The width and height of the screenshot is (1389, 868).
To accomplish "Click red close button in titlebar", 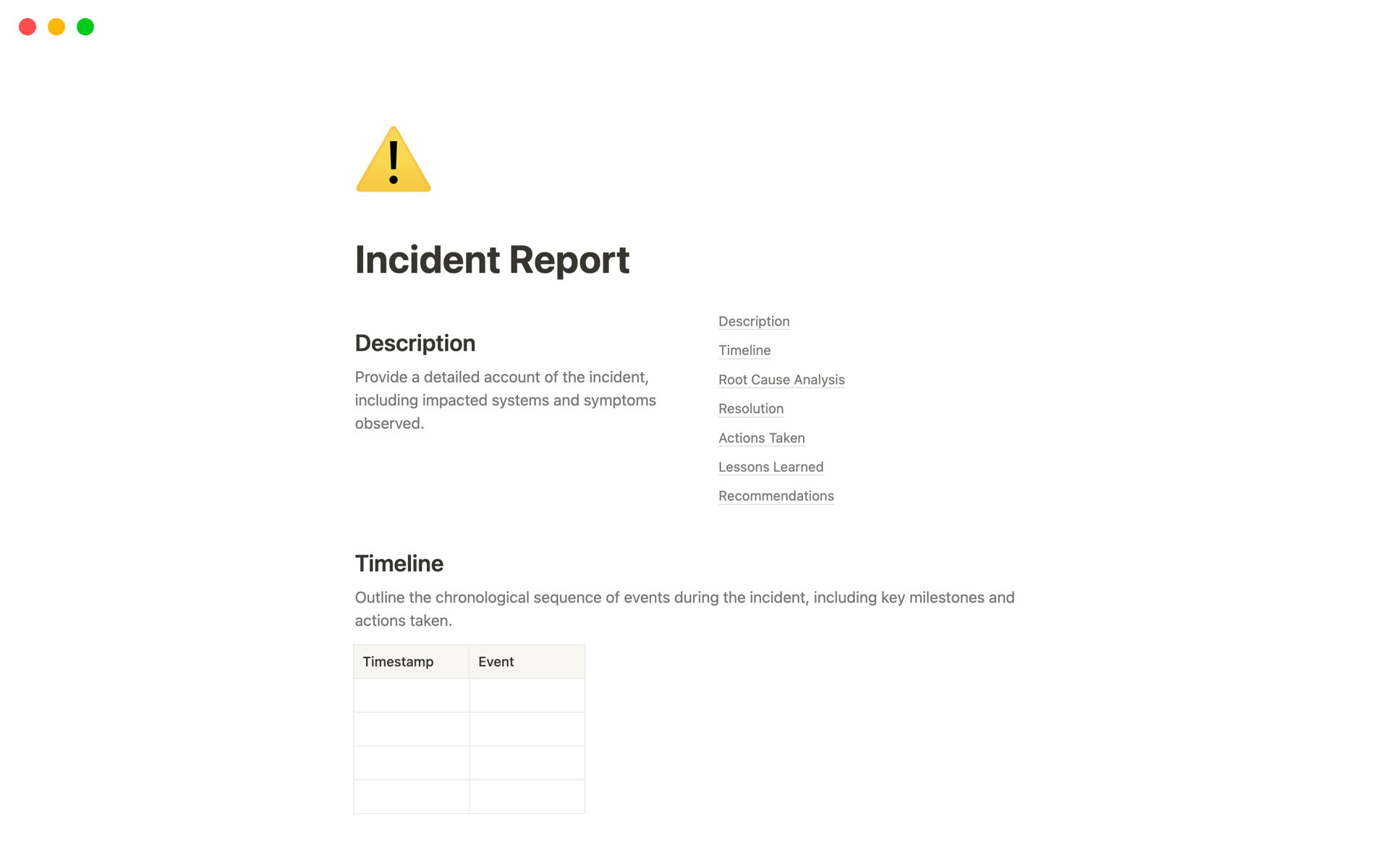I will (x=27, y=25).
